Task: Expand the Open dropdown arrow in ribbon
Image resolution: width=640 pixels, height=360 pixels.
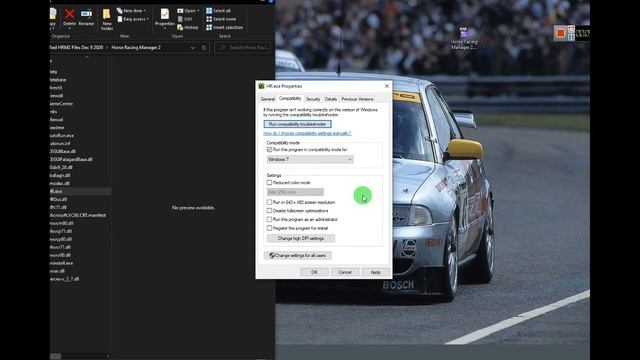Action: coord(198,11)
